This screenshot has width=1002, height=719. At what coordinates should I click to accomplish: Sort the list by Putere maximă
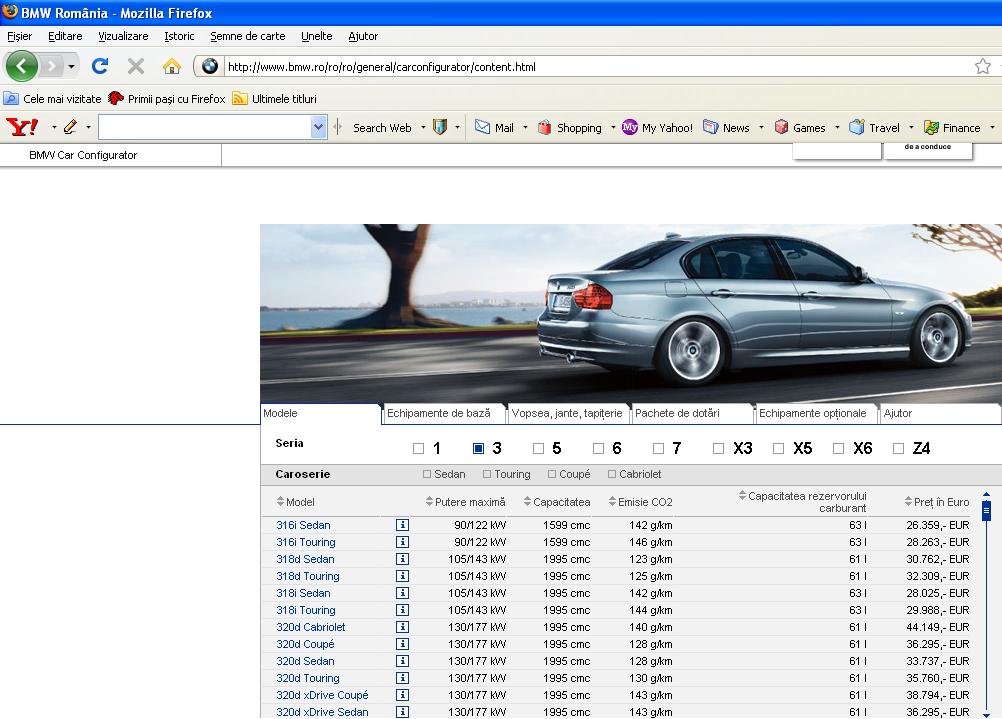click(465, 502)
